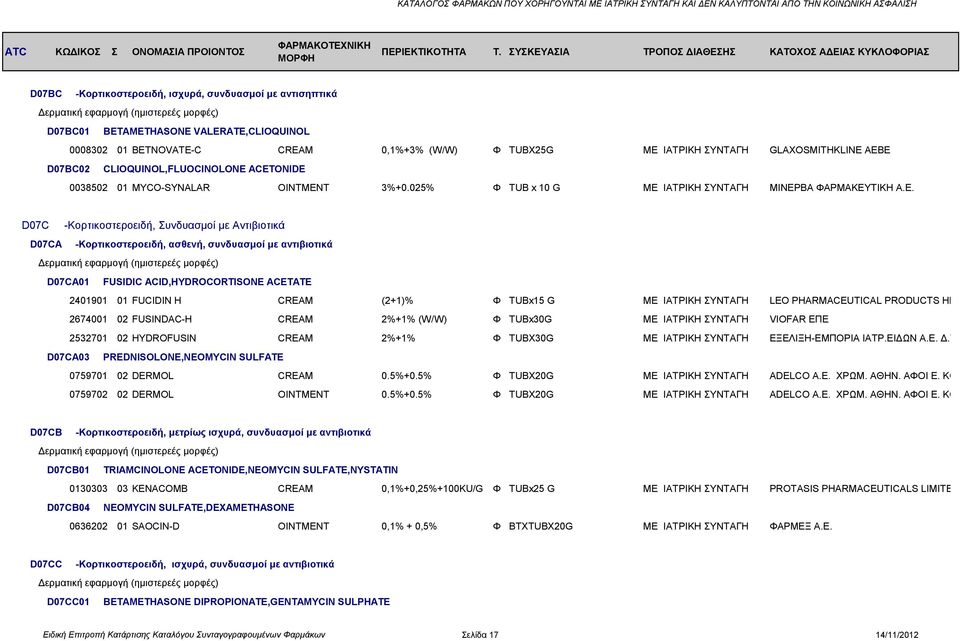Select product name BETNOVATE-C
The width and height of the screenshot is (960, 641).
tap(167, 150)
